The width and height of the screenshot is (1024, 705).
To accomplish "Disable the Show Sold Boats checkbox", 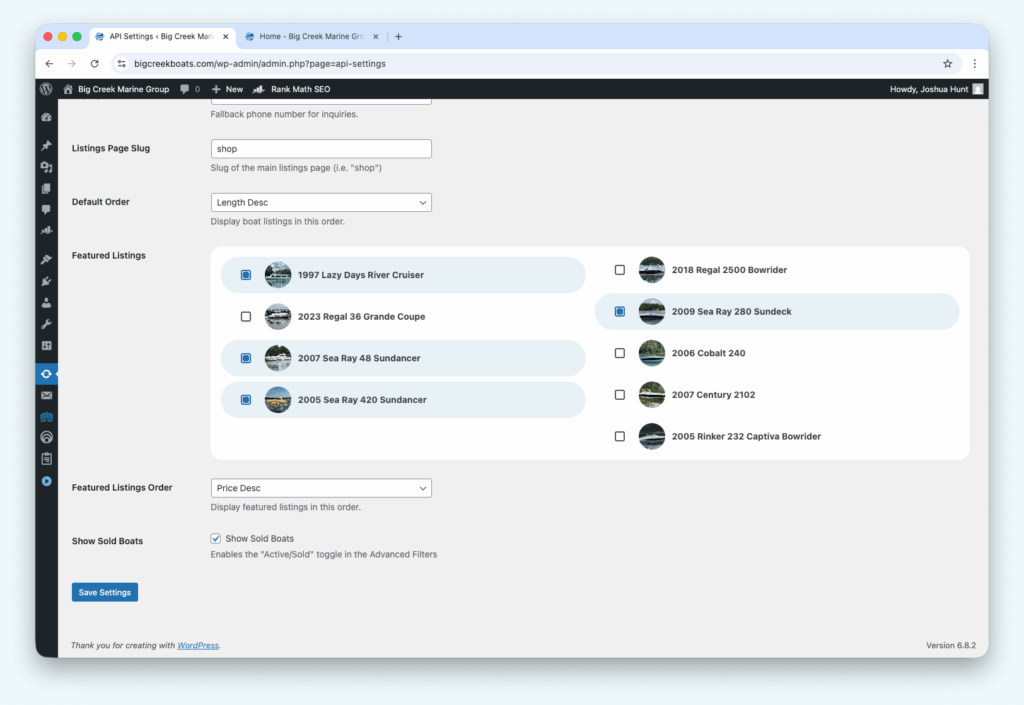I will pyautogui.click(x=216, y=539).
